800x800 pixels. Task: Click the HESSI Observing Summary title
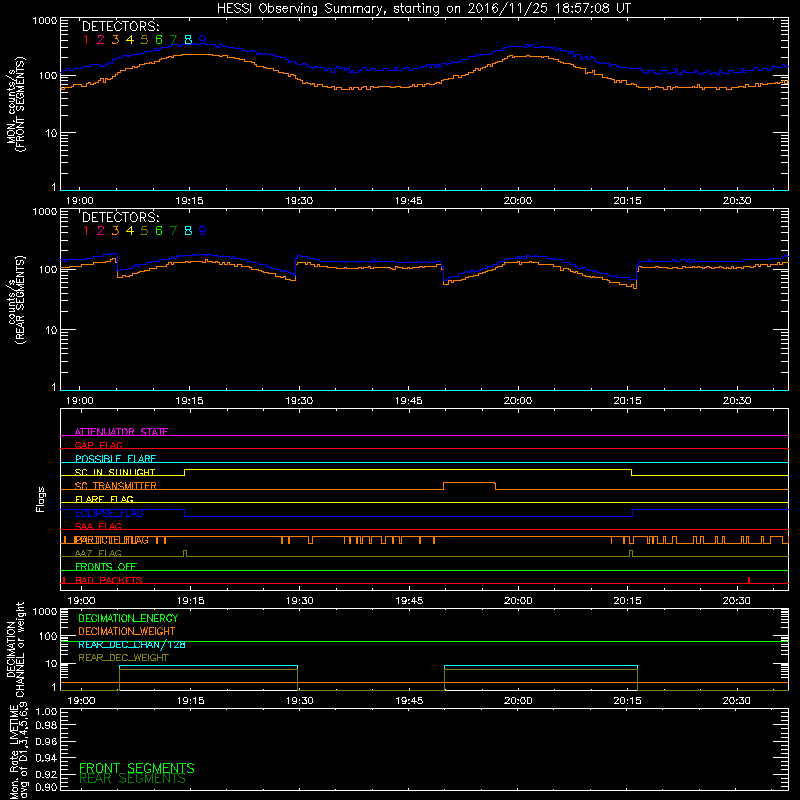[424, 9]
